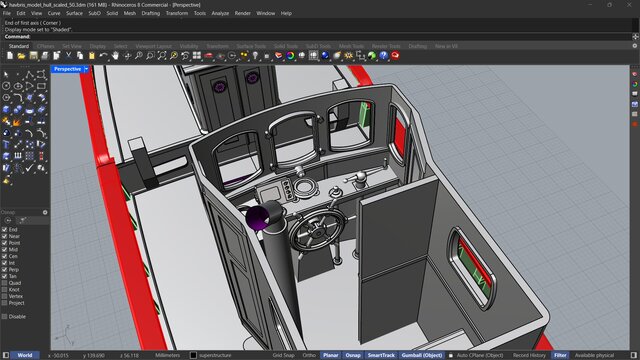Click the checkmark icon in sidebar
Screen dimensions: 640x360
29,168
